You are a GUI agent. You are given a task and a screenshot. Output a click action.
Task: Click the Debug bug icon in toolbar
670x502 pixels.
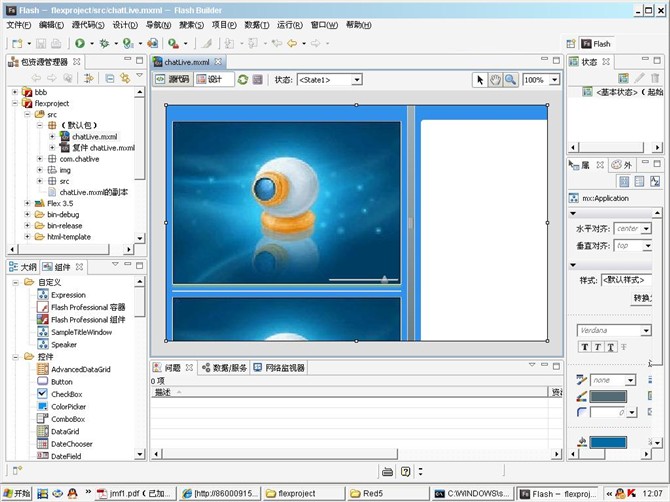103,44
